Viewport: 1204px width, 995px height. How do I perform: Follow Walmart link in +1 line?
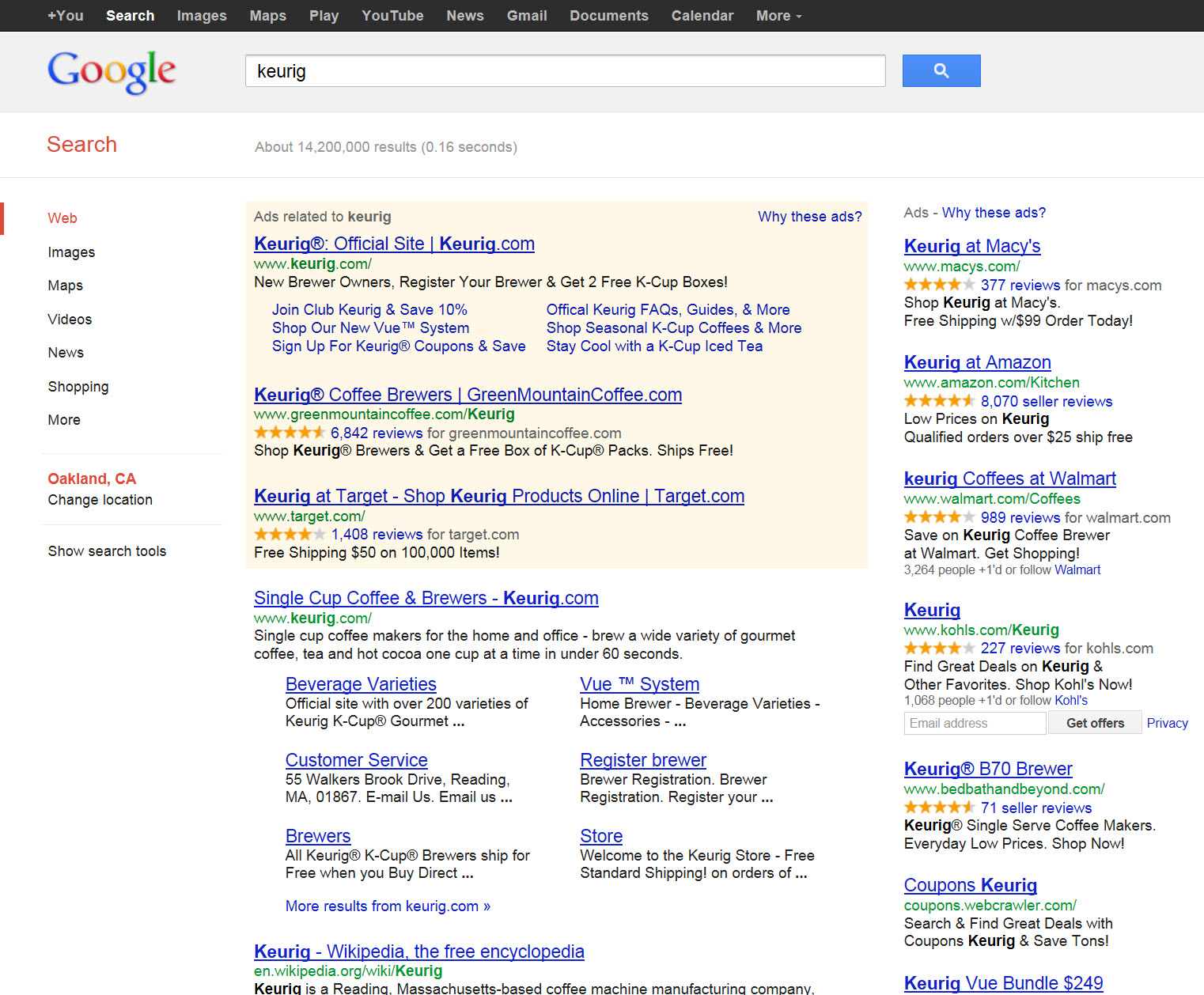[x=1077, y=570]
